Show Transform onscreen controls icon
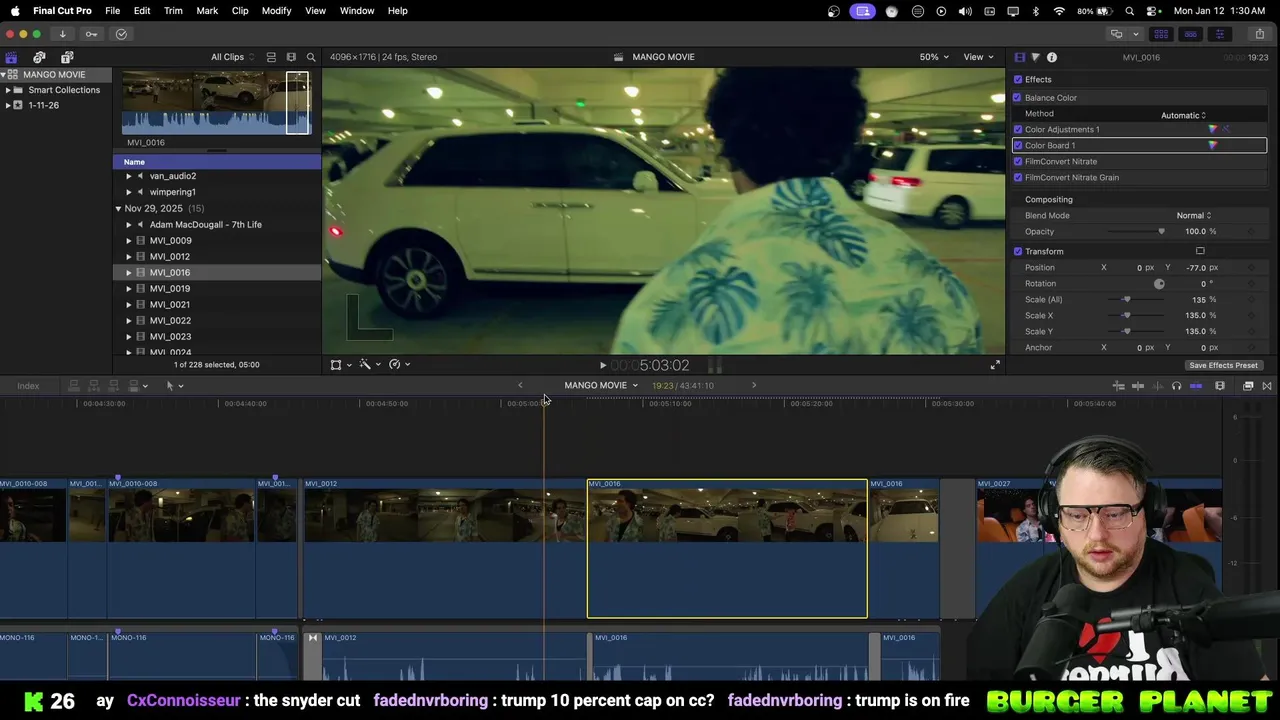Image resolution: width=1280 pixels, height=720 pixels. pyautogui.click(x=1200, y=251)
